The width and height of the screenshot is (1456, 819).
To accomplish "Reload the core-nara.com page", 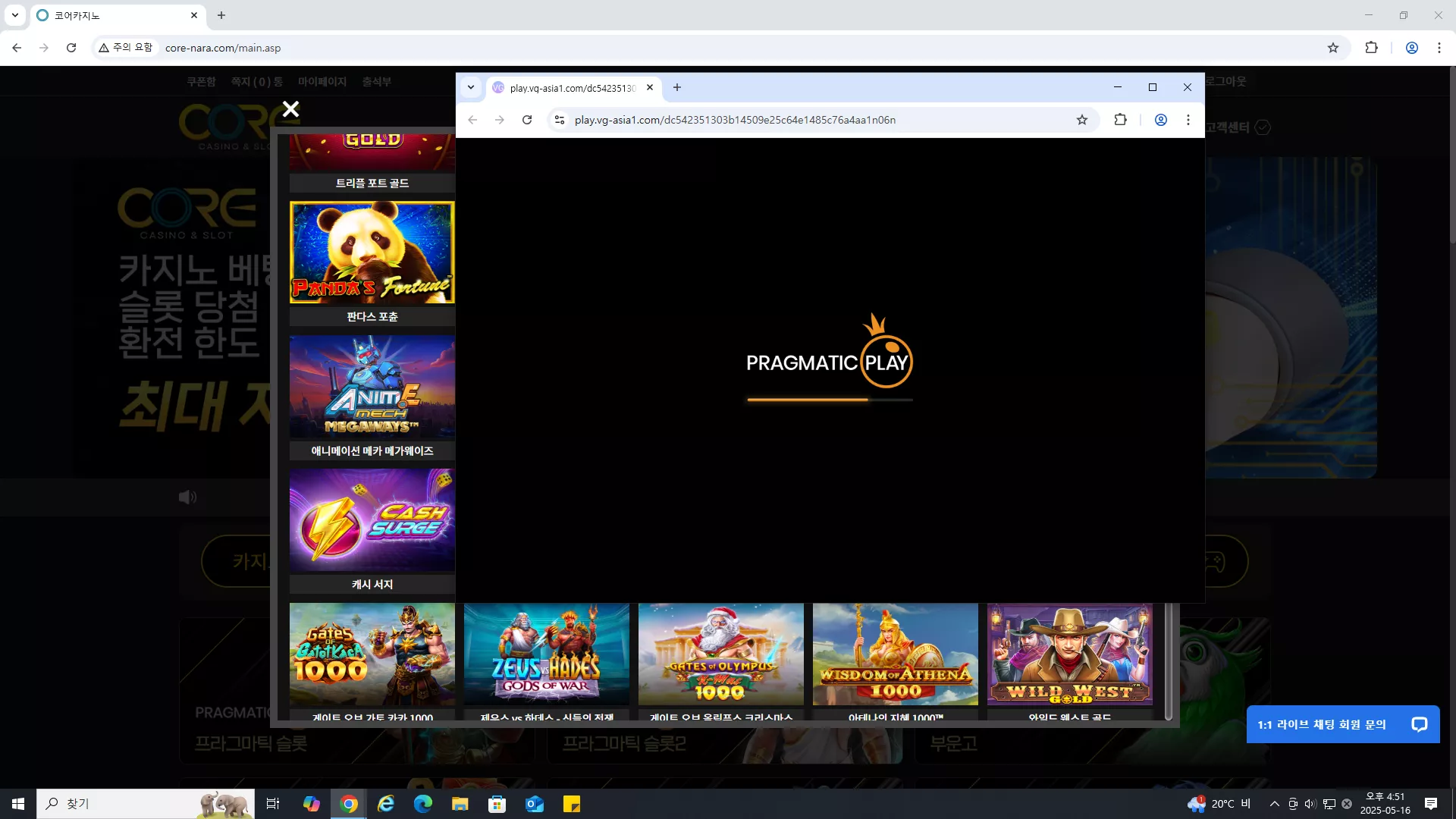I will (71, 48).
